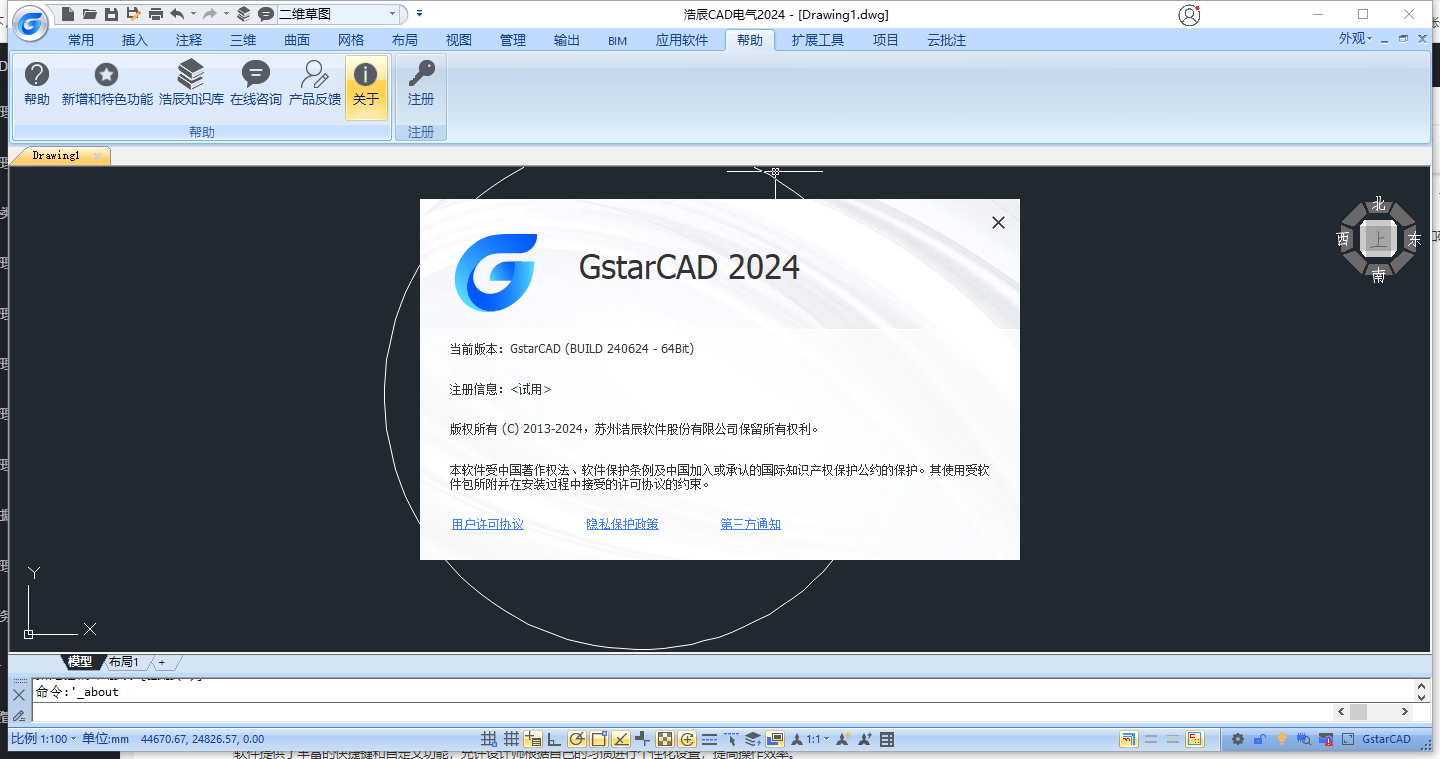Open 注册 registration key icon

(421, 84)
